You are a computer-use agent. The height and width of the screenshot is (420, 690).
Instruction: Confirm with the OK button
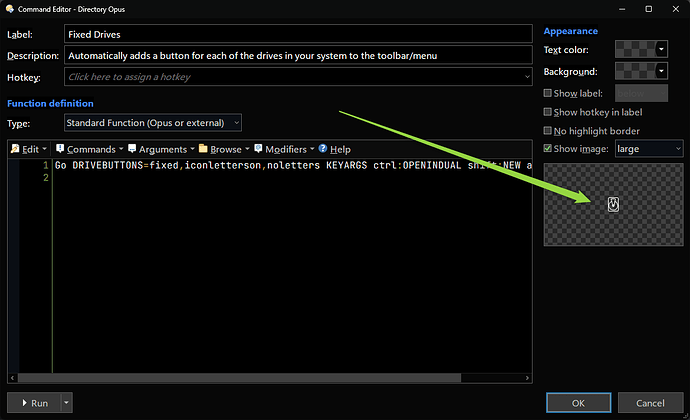578,403
